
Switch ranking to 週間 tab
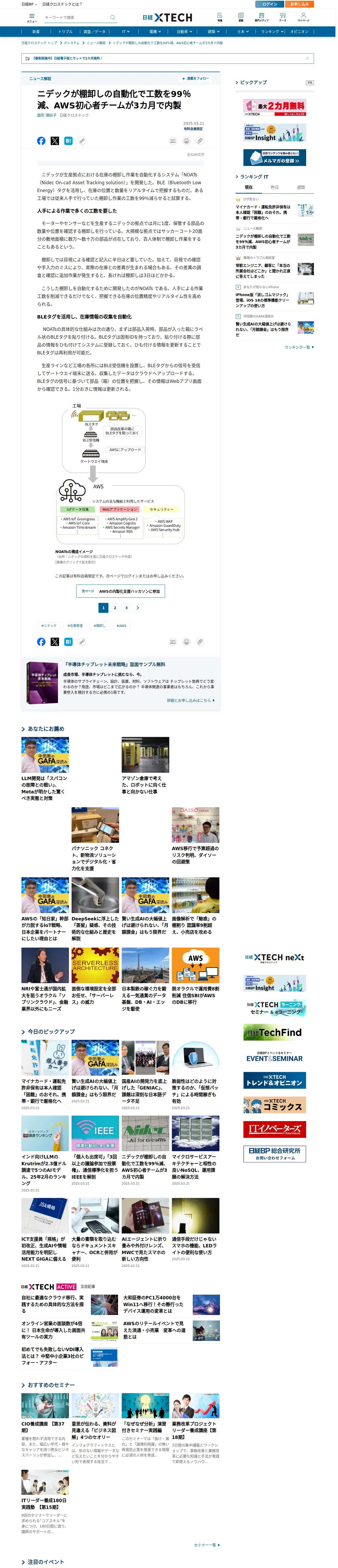tap(300, 187)
